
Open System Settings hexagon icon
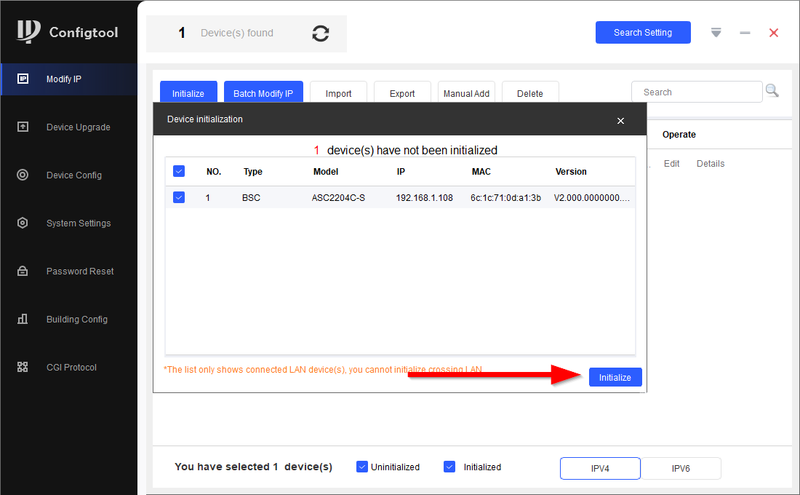point(23,223)
